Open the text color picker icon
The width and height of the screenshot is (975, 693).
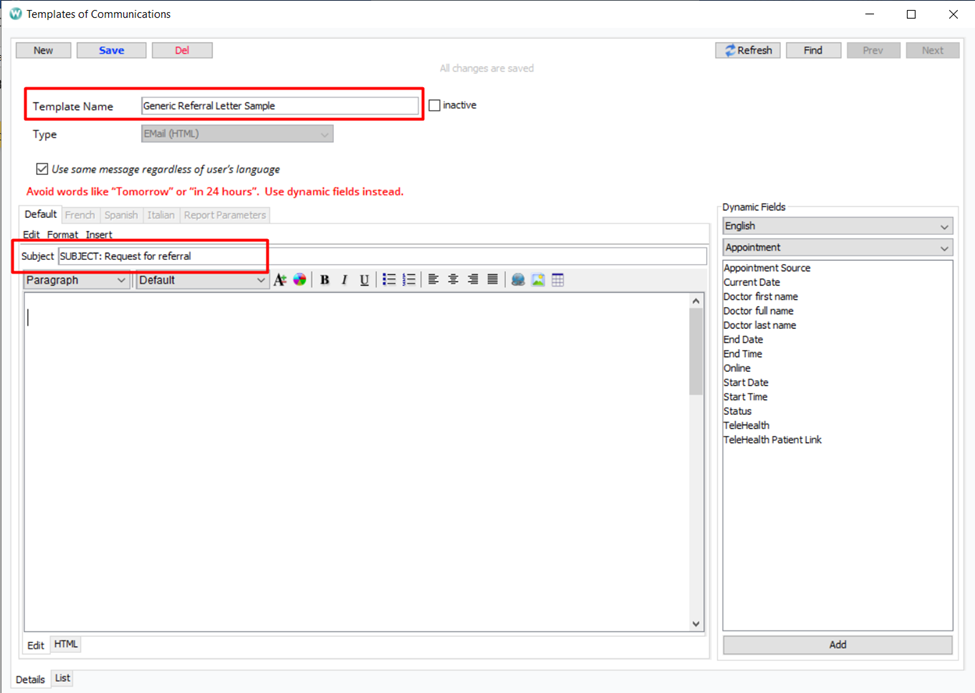coord(300,280)
